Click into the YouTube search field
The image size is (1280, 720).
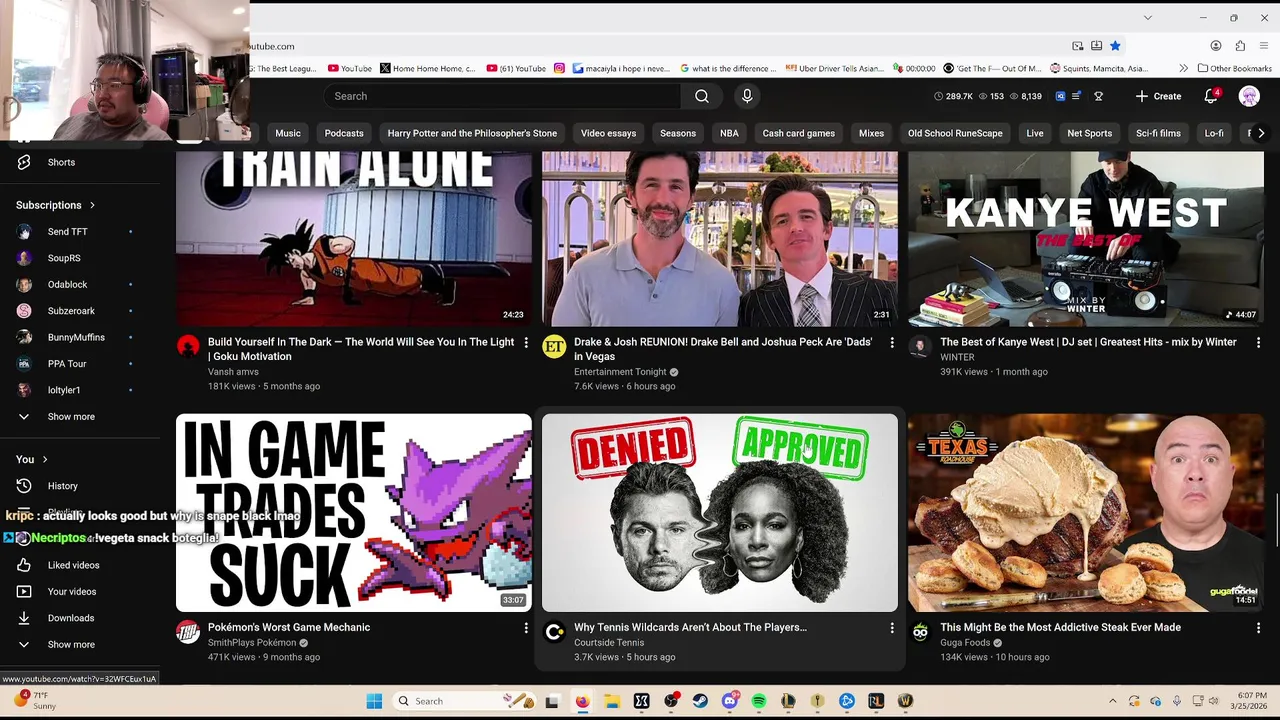[502, 96]
